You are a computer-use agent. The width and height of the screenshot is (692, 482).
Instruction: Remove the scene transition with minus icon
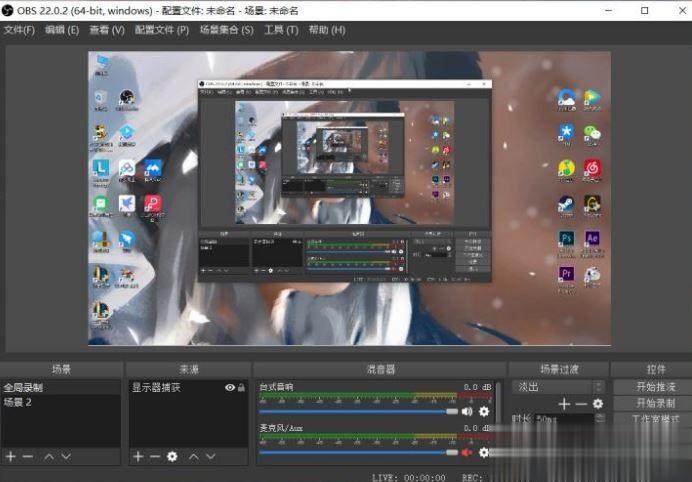(x=581, y=403)
